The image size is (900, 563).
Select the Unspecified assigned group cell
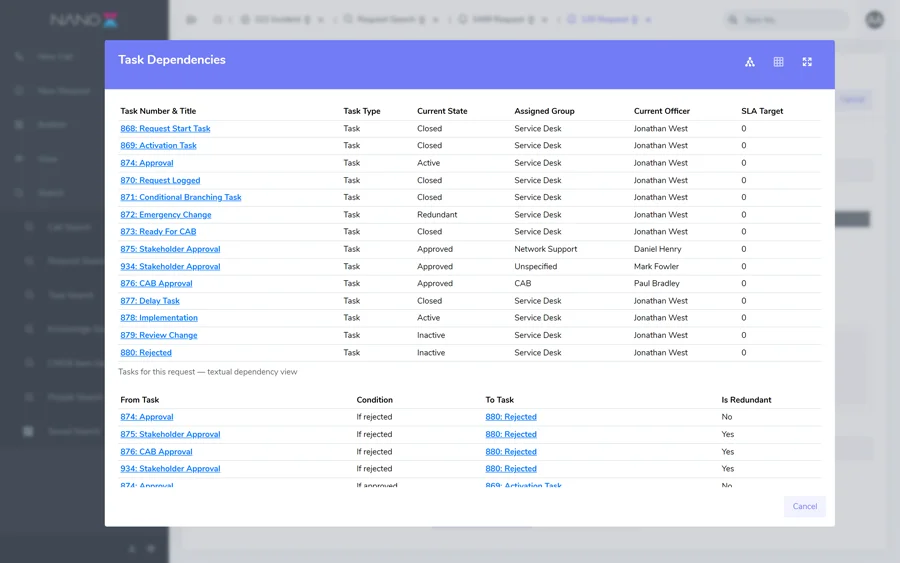[536, 266]
